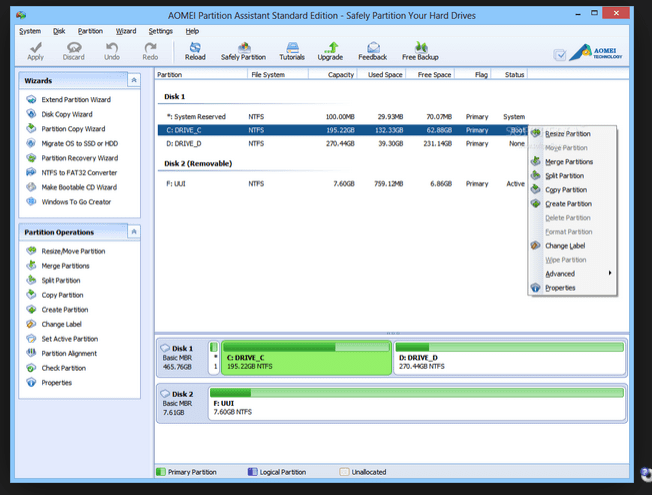This screenshot has height=495, width=652.
Task: Collapse the Partition Operations panel
Action: [133, 231]
